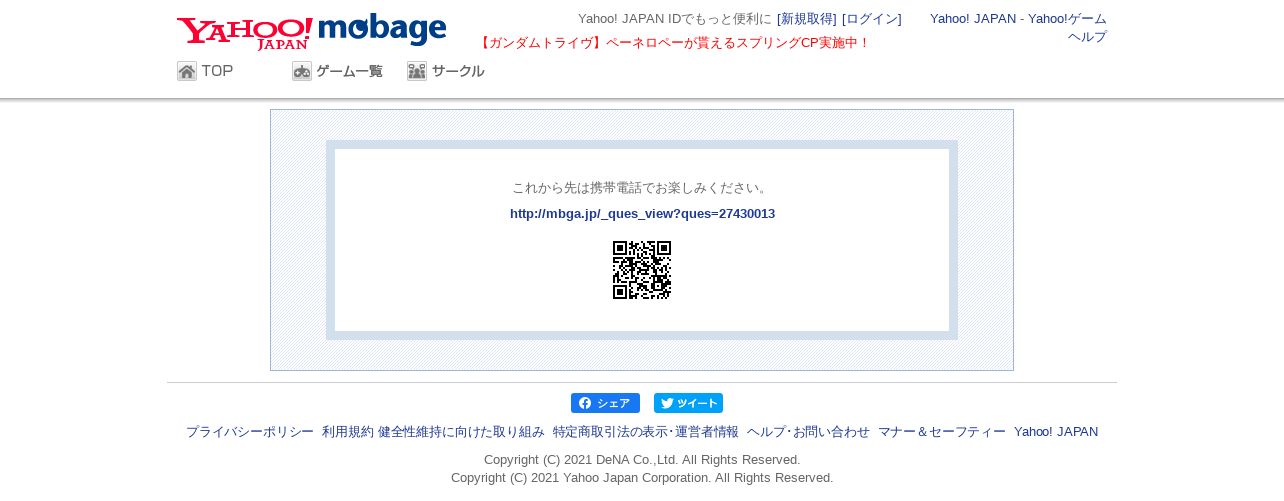Open the TOP home icon
1284x501 pixels.
click(187, 71)
